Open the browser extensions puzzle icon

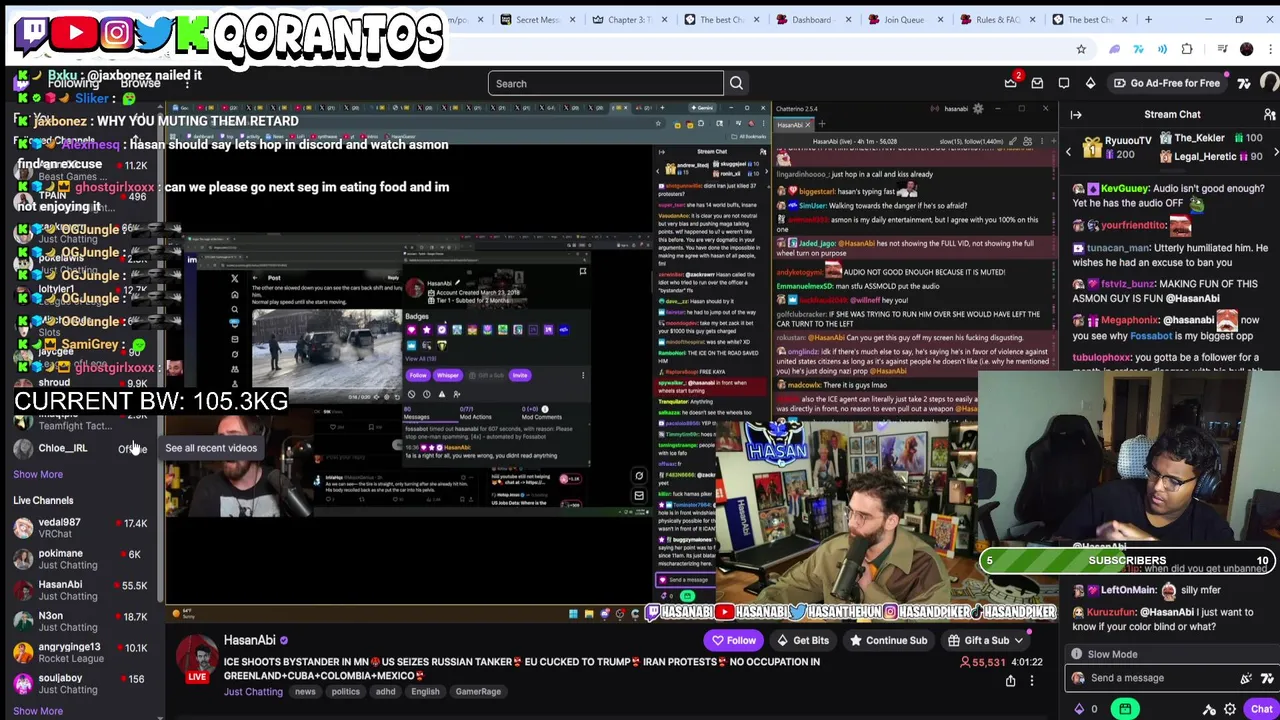click(x=1187, y=49)
